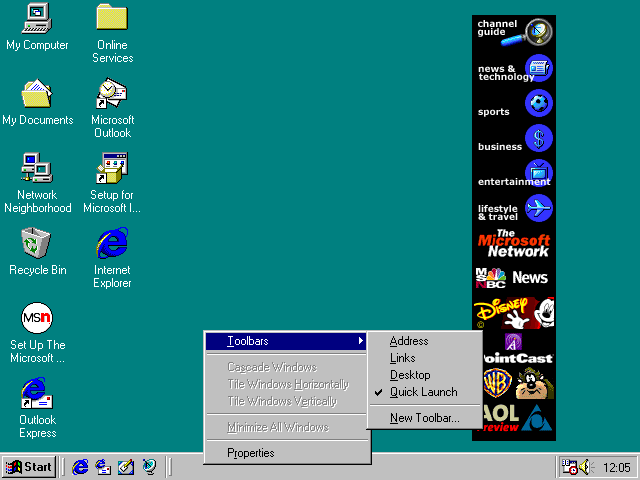The image size is (640, 480).
Task: Select the Recycle Bin desktop icon
Action: coord(37,242)
